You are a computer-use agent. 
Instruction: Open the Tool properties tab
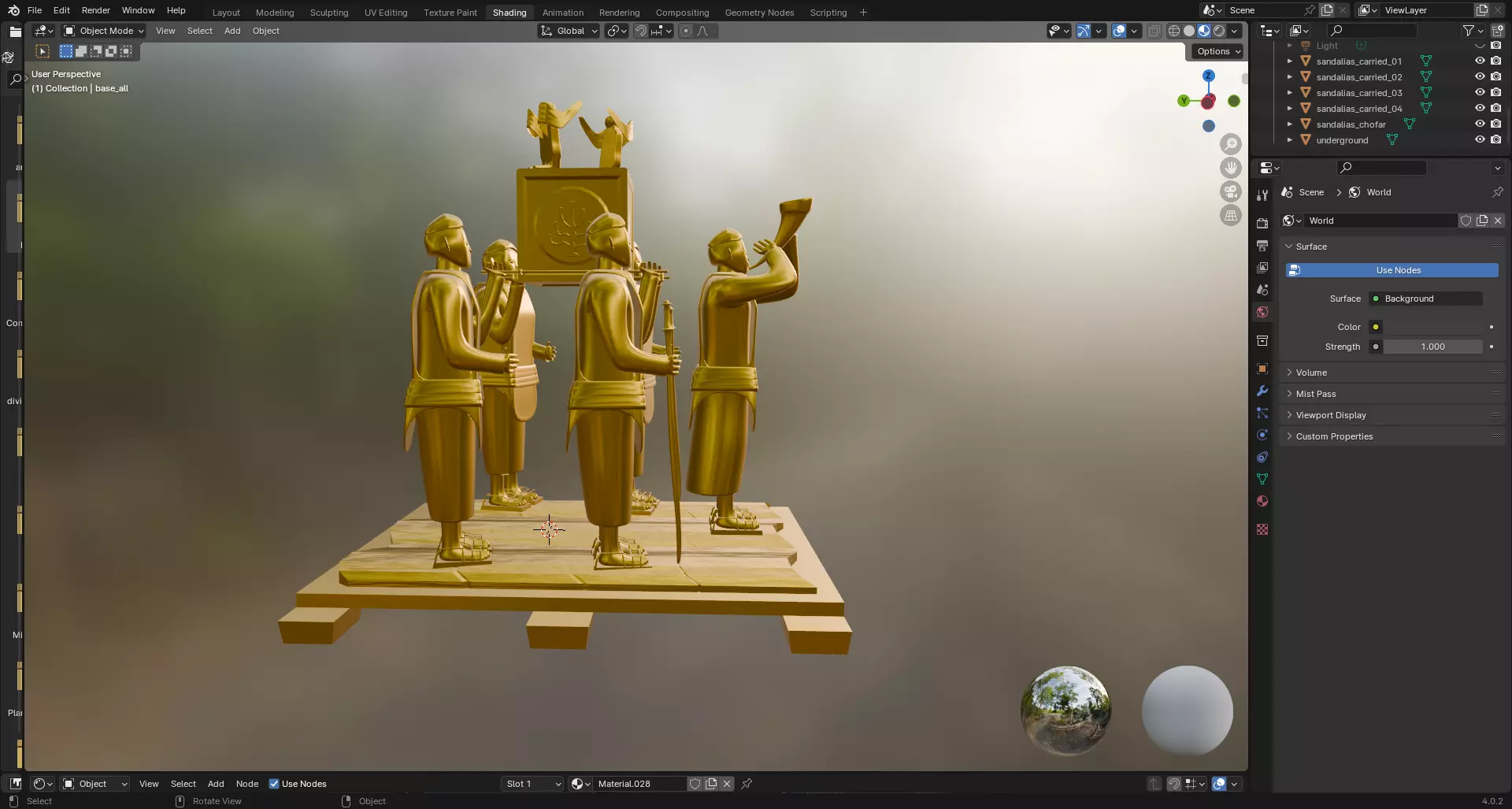1262,195
